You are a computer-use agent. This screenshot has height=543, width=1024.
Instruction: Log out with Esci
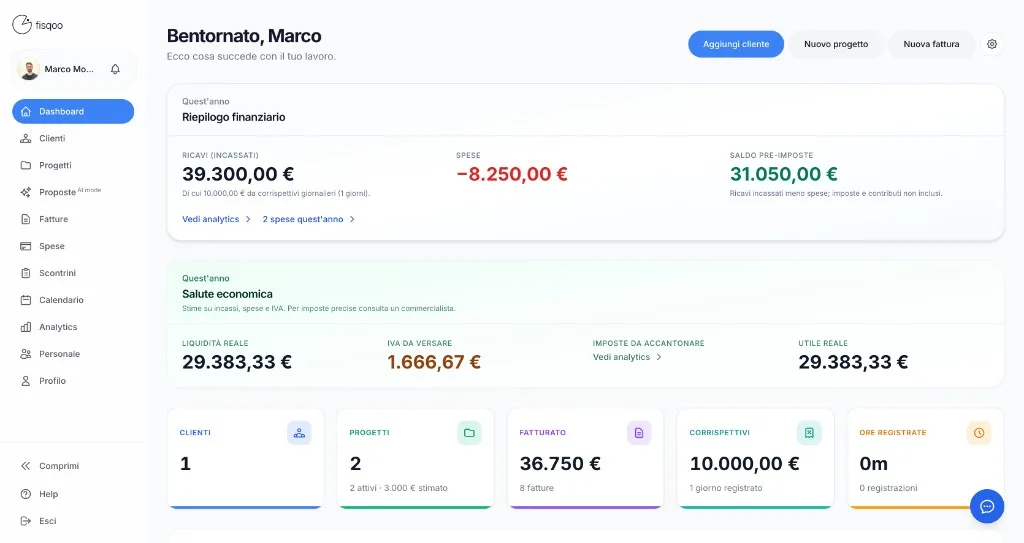pos(73,521)
